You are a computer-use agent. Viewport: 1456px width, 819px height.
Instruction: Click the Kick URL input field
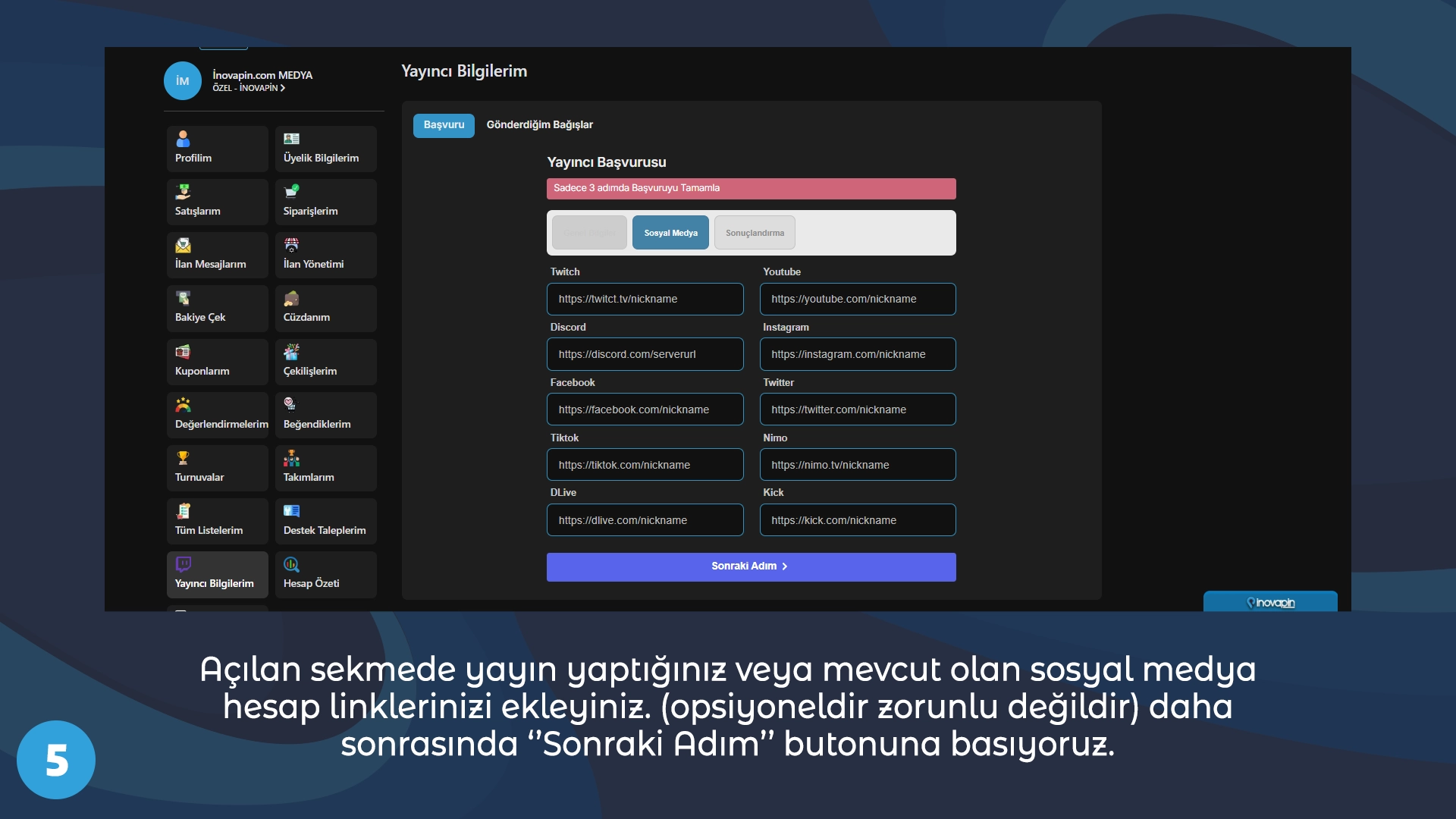pos(857,519)
